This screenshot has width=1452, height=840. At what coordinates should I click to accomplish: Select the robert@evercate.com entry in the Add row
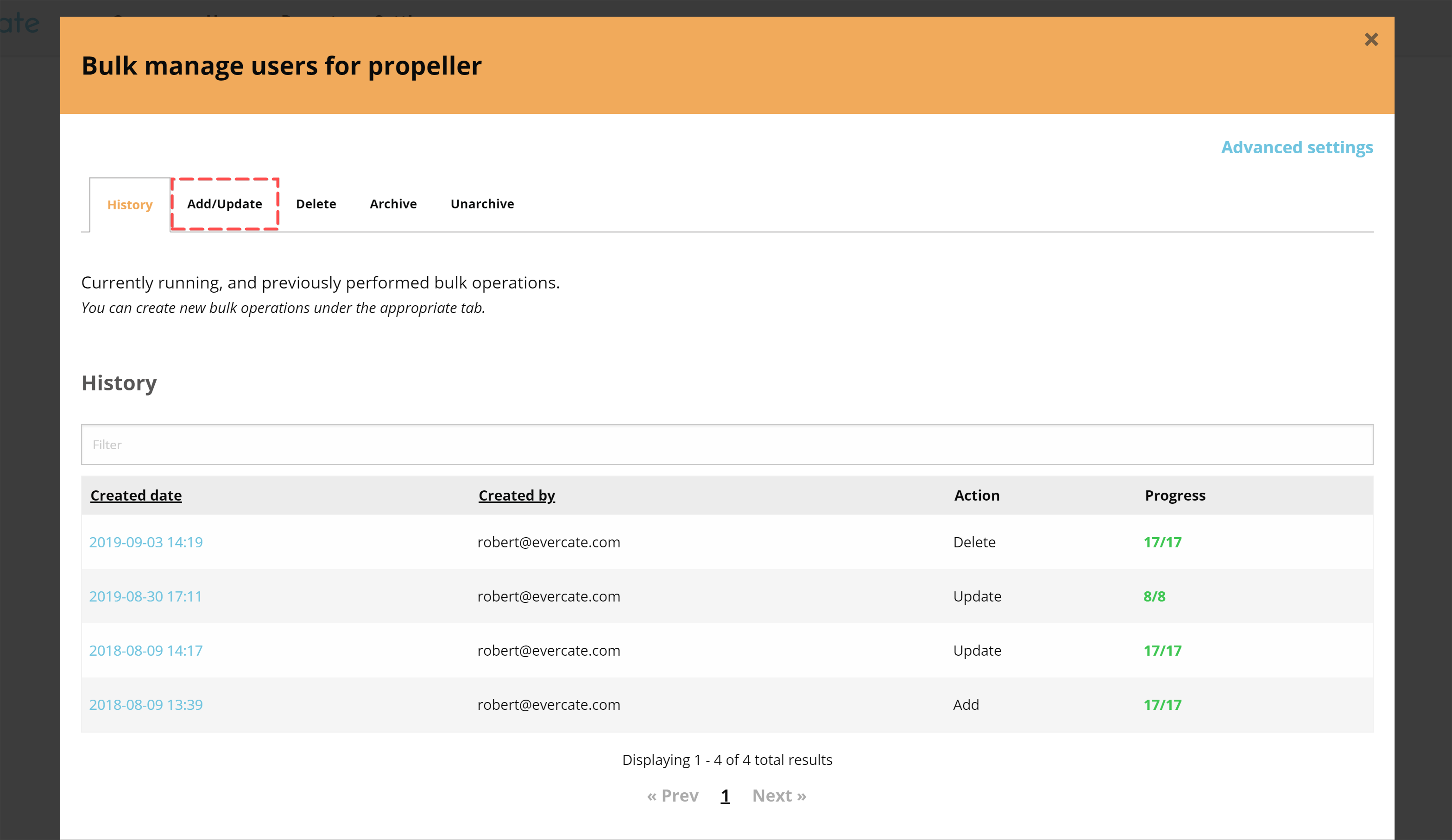coord(548,704)
